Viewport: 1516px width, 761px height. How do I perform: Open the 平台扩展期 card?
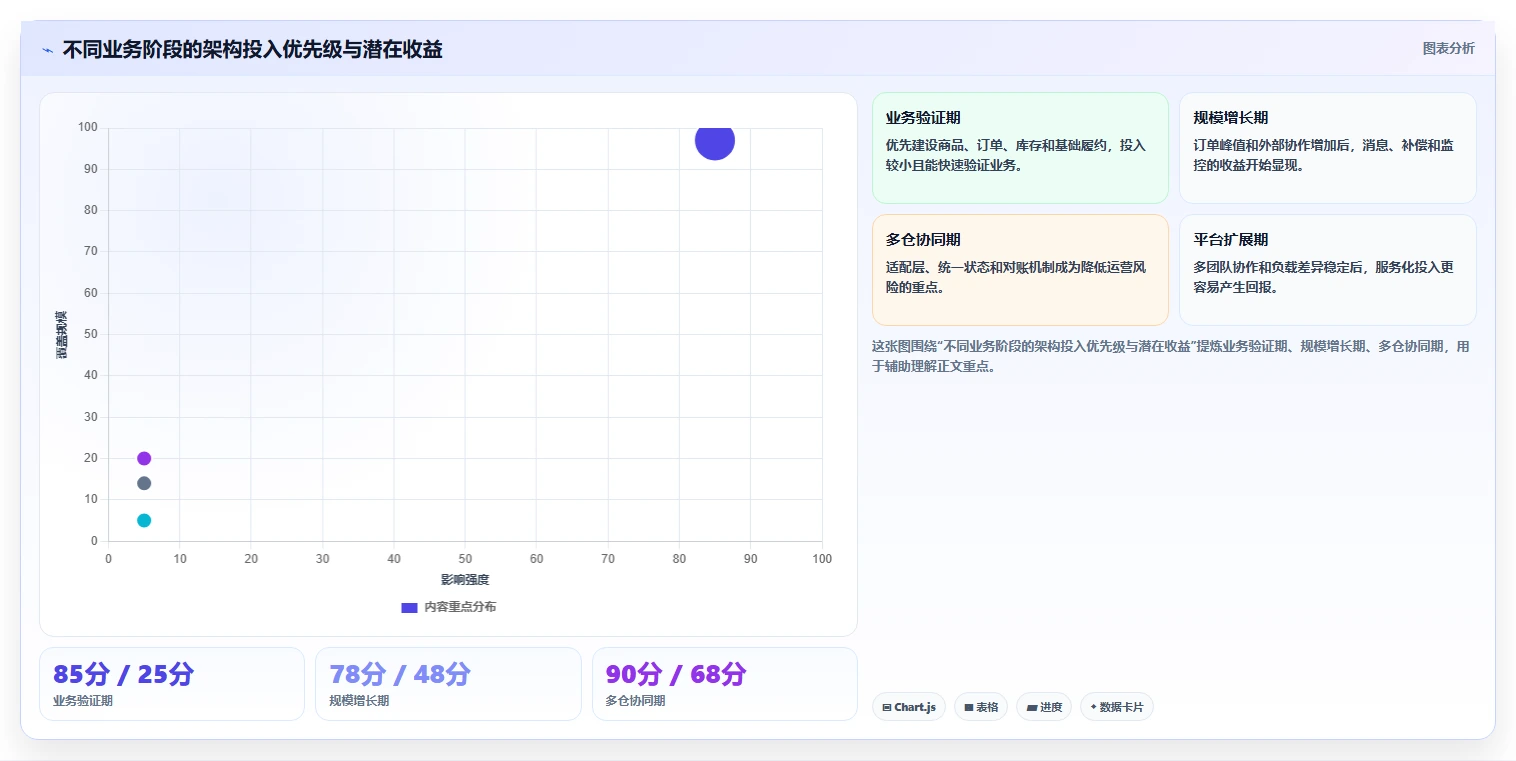1327,270
